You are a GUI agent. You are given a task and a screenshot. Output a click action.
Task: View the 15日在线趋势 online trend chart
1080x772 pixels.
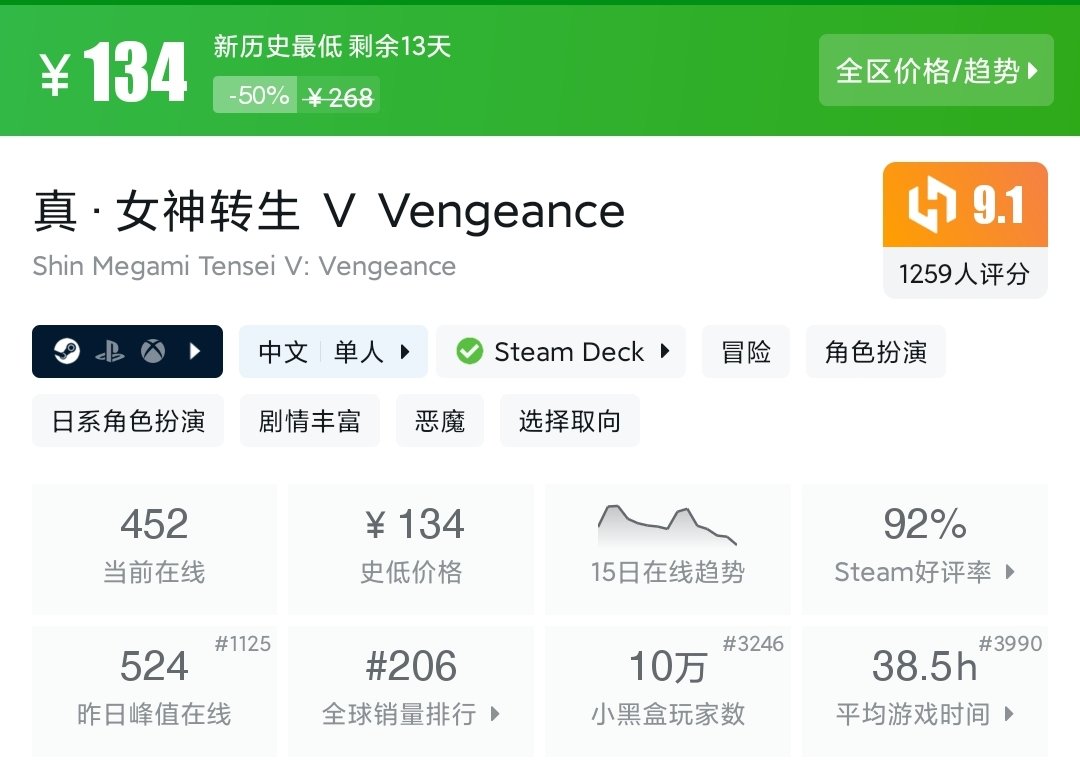click(667, 548)
